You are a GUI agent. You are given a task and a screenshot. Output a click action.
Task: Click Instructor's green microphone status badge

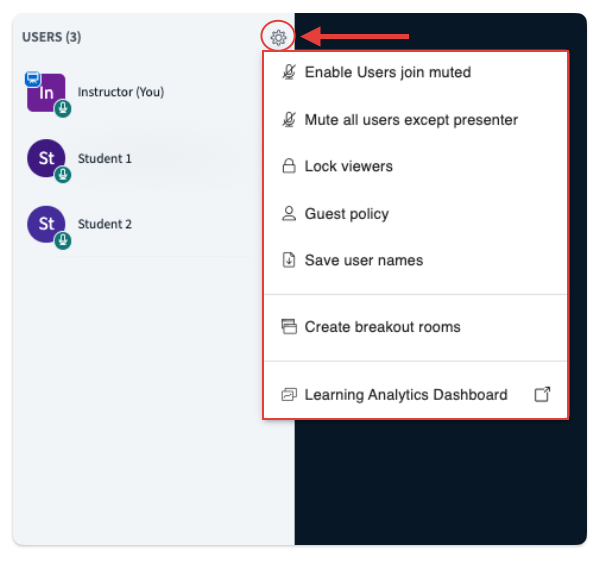pos(63,109)
